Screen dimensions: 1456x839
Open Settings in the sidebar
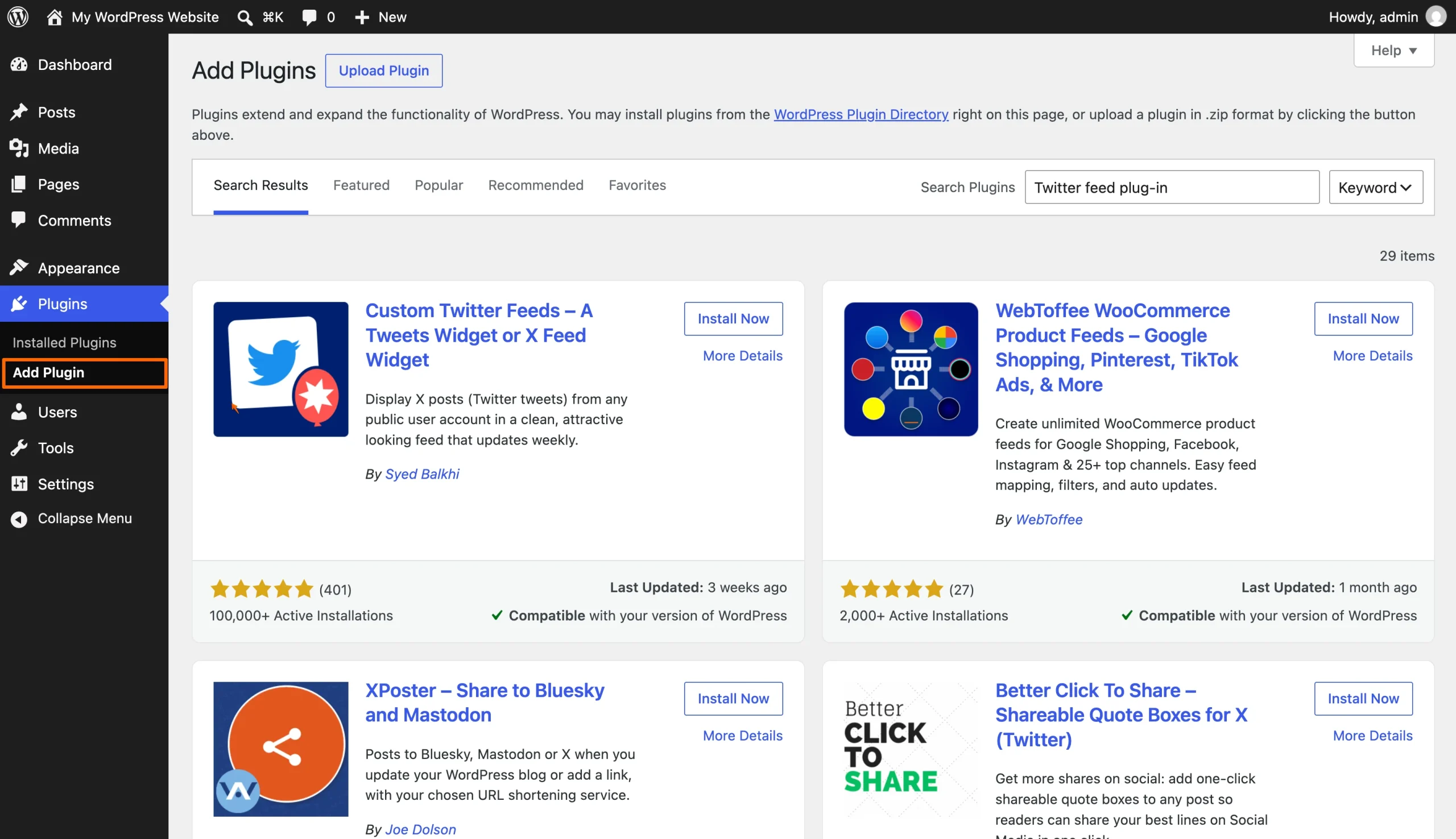(x=84, y=484)
